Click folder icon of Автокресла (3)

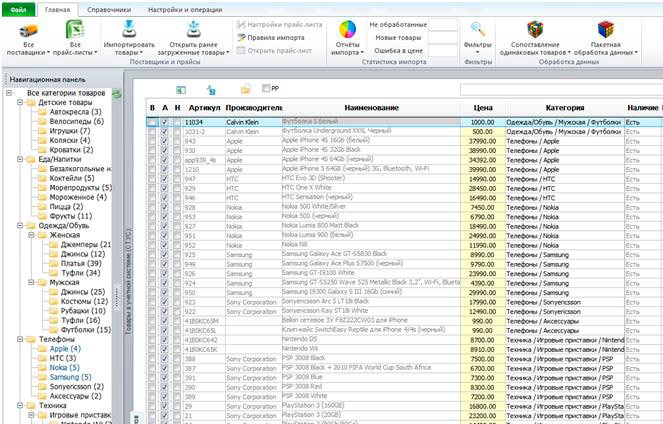pyautogui.click(x=42, y=112)
